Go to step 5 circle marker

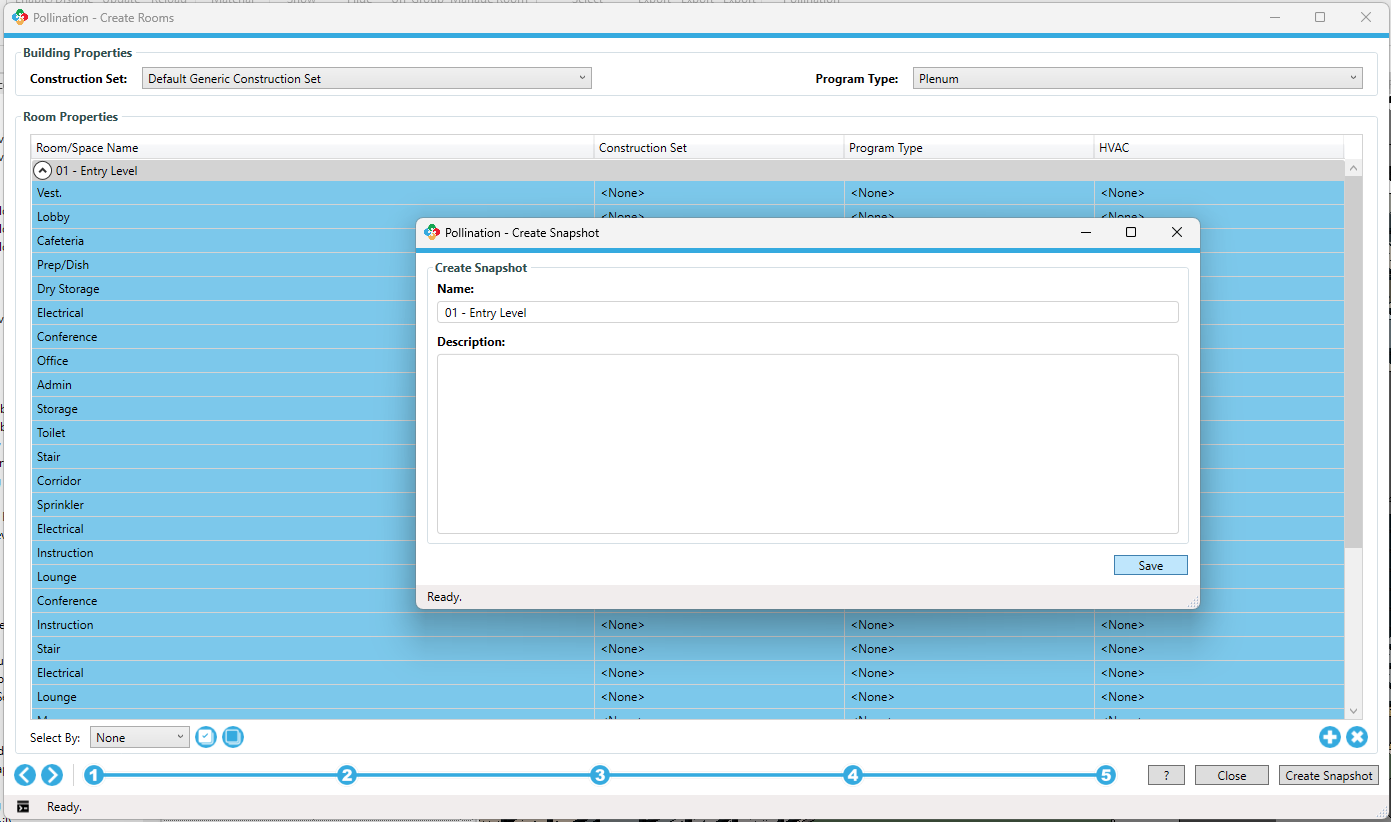click(x=1105, y=775)
